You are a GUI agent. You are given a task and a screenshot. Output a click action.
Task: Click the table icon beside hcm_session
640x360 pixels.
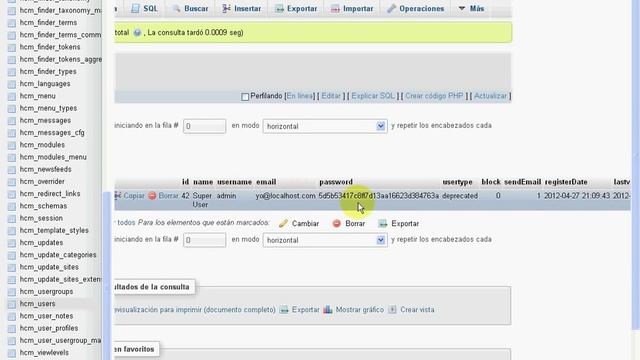[12, 219]
